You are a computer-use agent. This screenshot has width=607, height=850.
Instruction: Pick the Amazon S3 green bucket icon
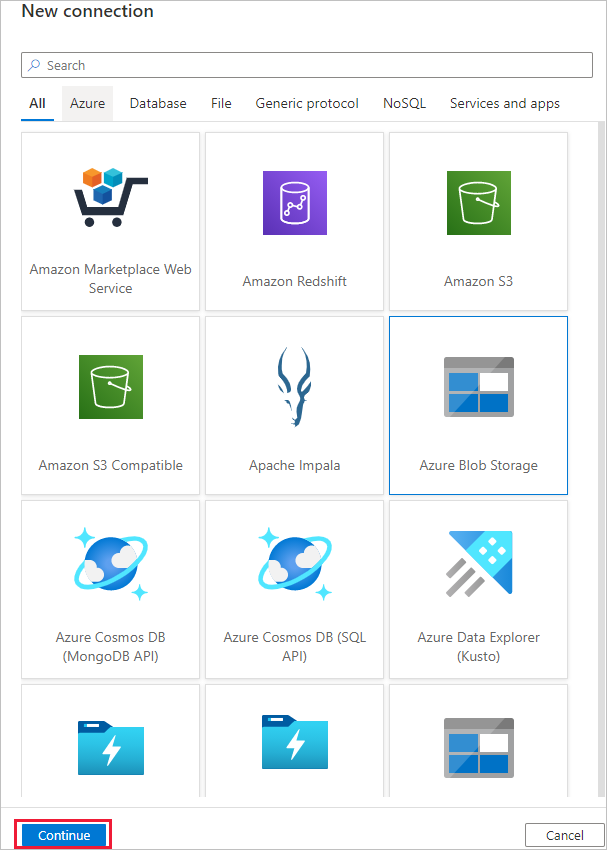[x=479, y=203]
